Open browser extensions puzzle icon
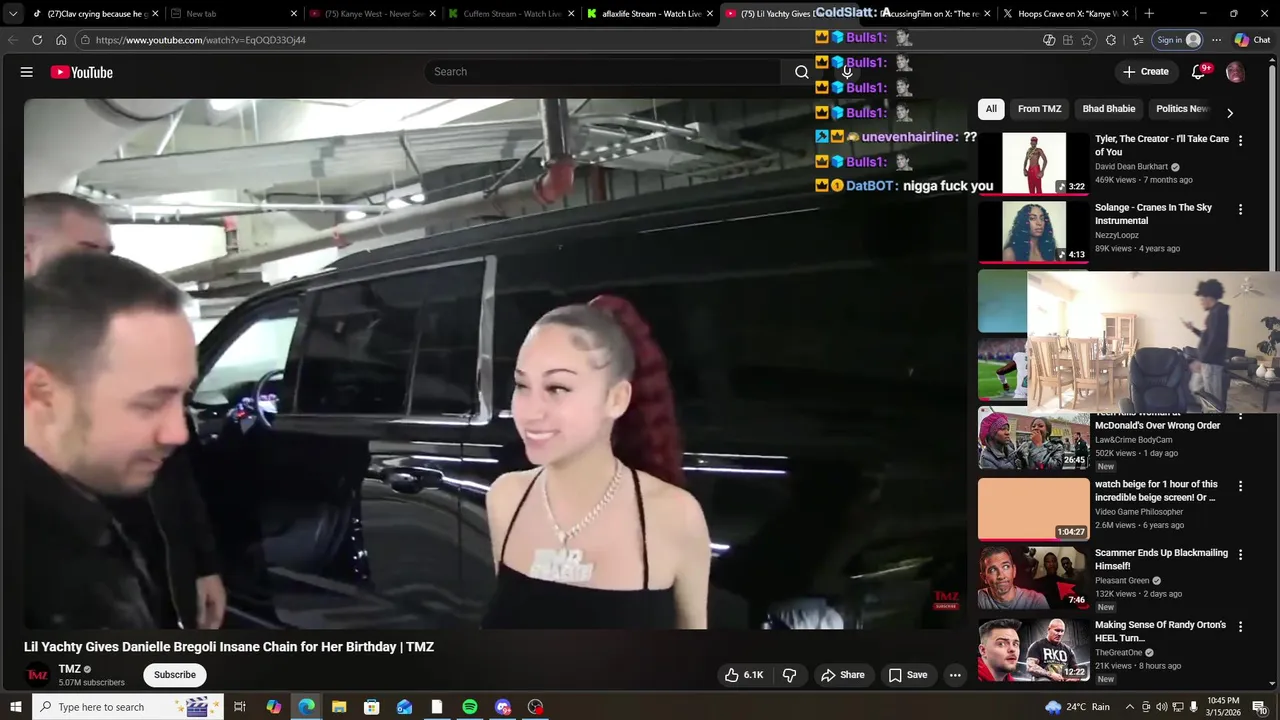The image size is (1280, 720). [x=1111, y=40]
